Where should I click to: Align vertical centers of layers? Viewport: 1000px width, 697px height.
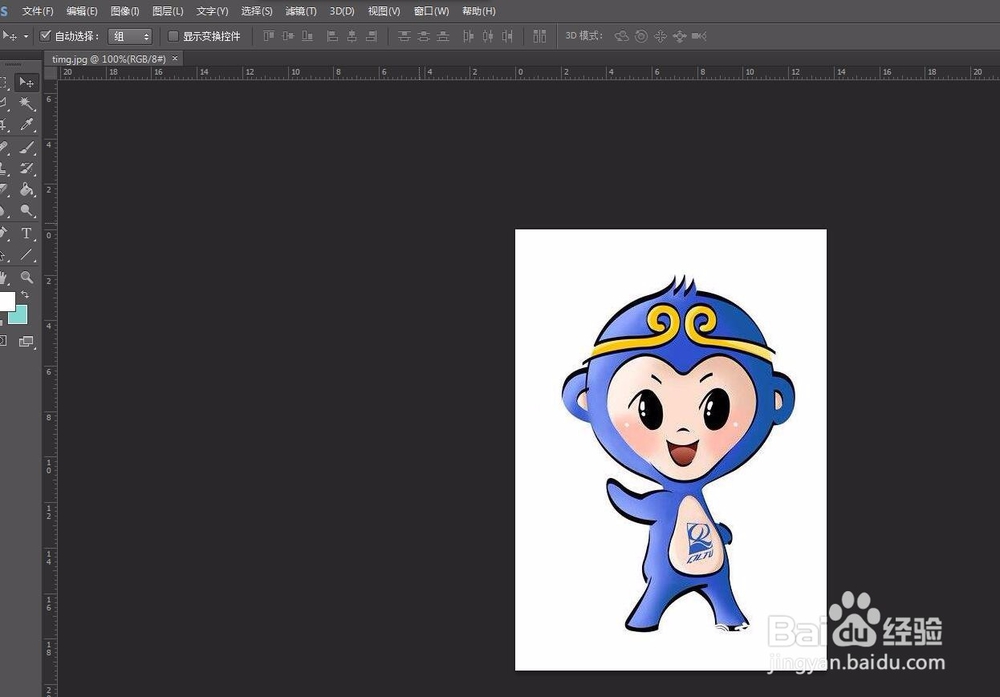[288, 36]
